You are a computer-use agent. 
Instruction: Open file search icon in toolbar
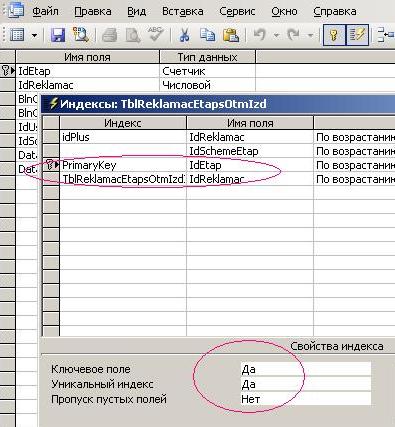[80, 35]
